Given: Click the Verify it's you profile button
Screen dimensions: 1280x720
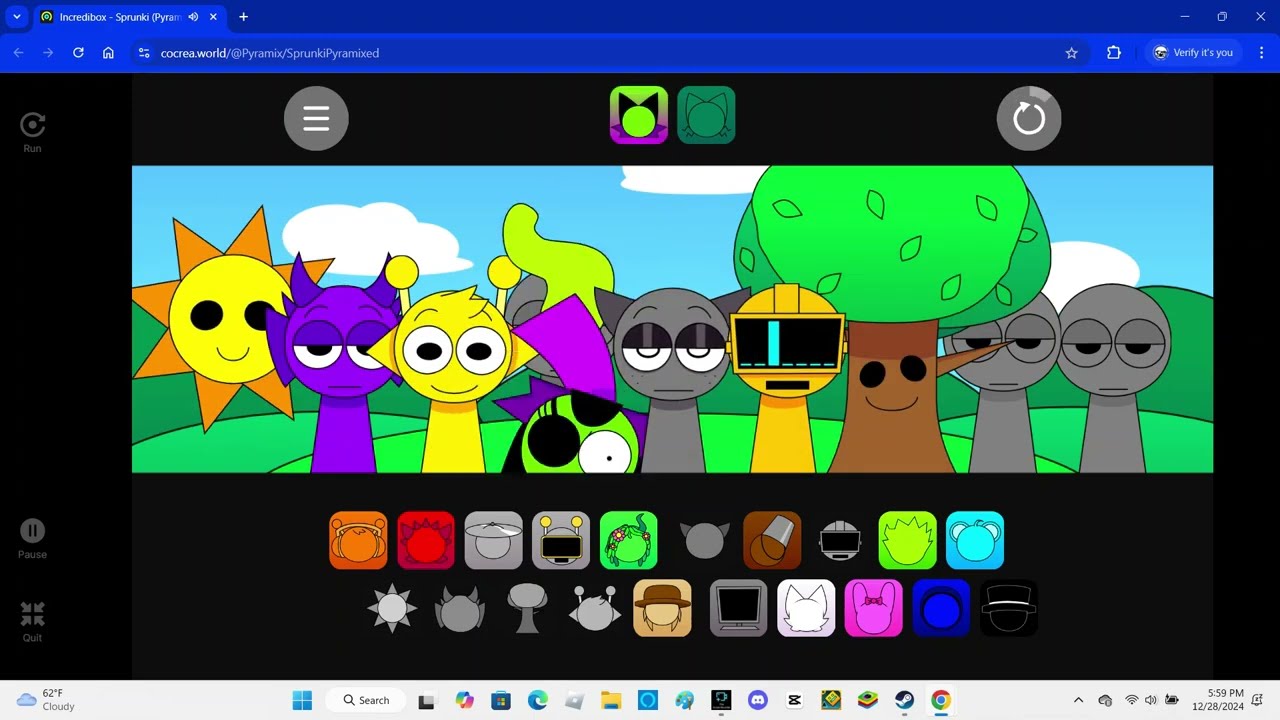Looking at the screenshot, I should tap(1192, 53).
